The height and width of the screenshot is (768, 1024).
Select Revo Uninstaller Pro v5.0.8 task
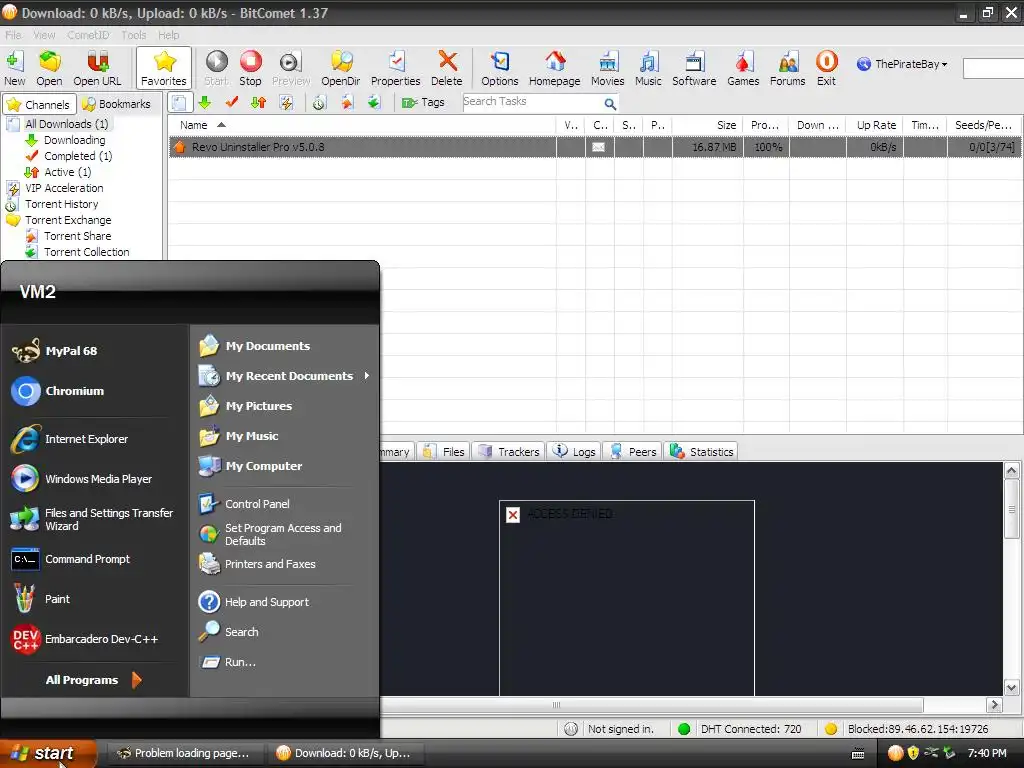[595, 147]
